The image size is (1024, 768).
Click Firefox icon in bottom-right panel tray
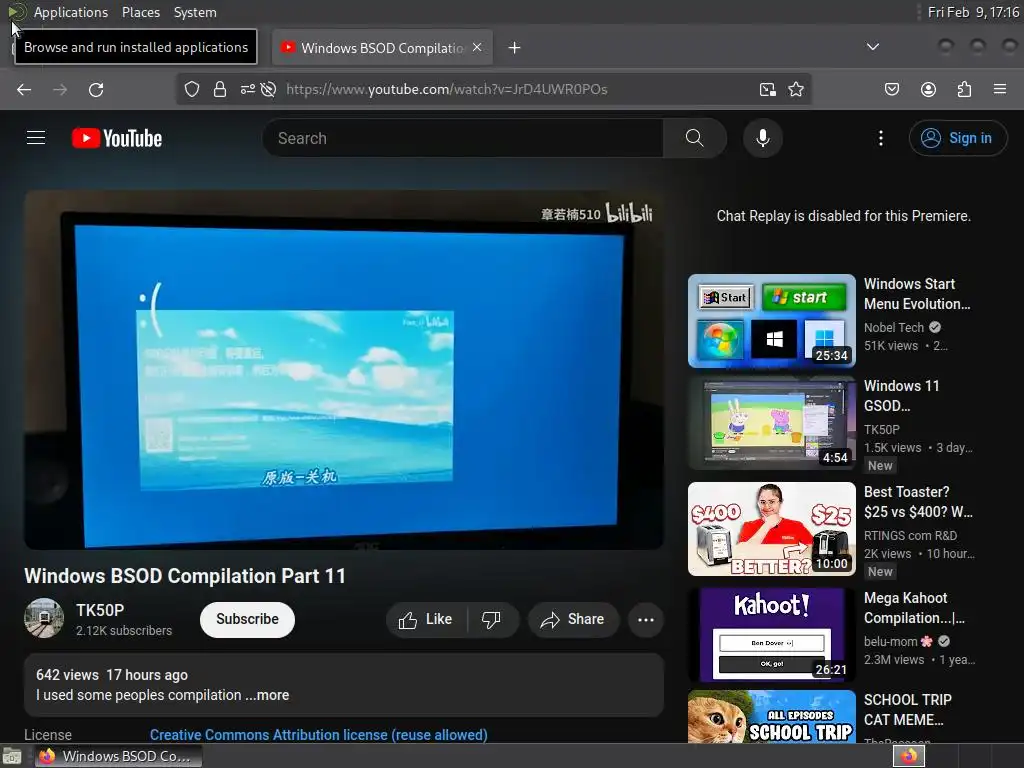909,756
